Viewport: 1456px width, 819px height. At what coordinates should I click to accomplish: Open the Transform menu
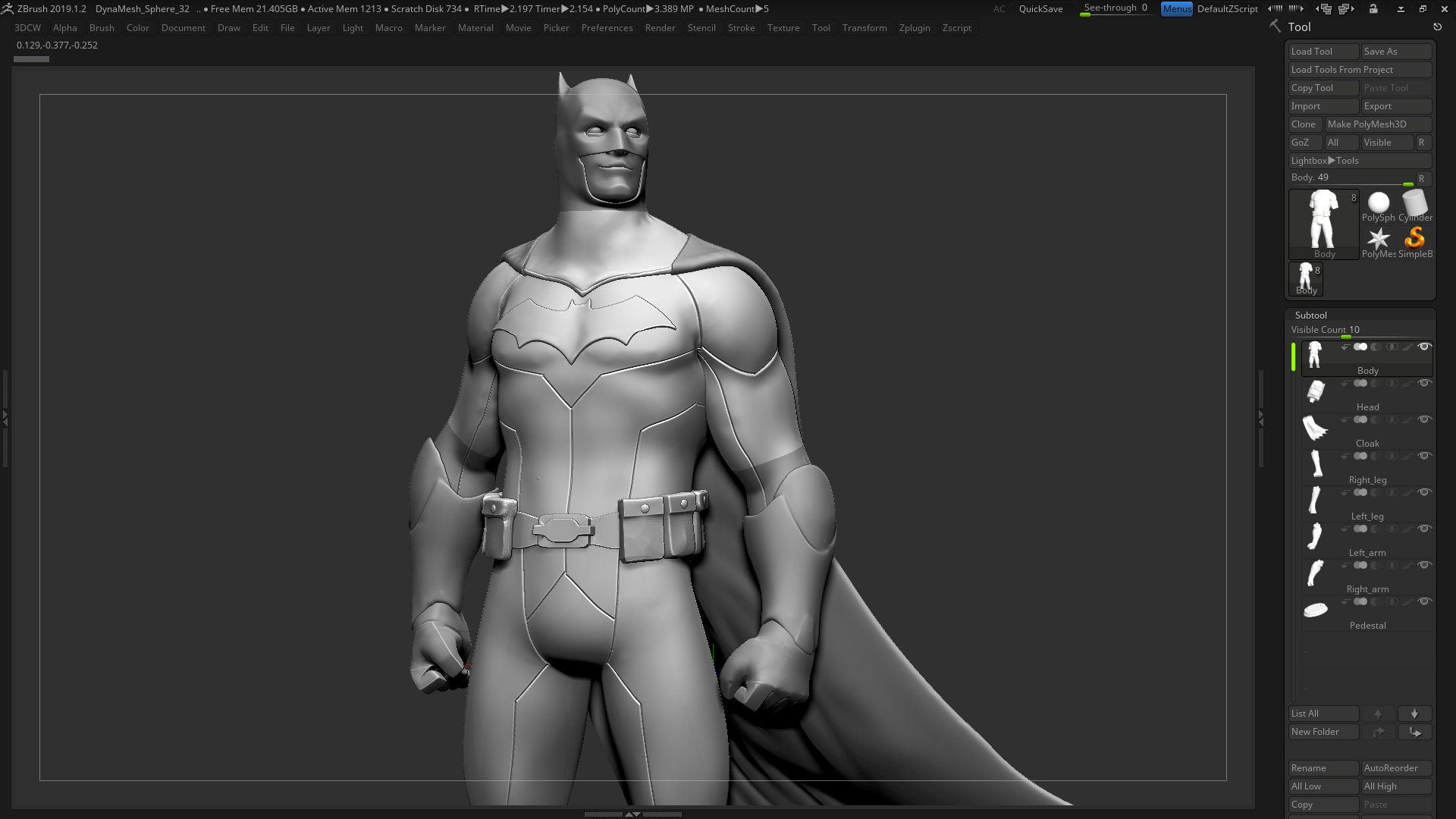(864, 28)
